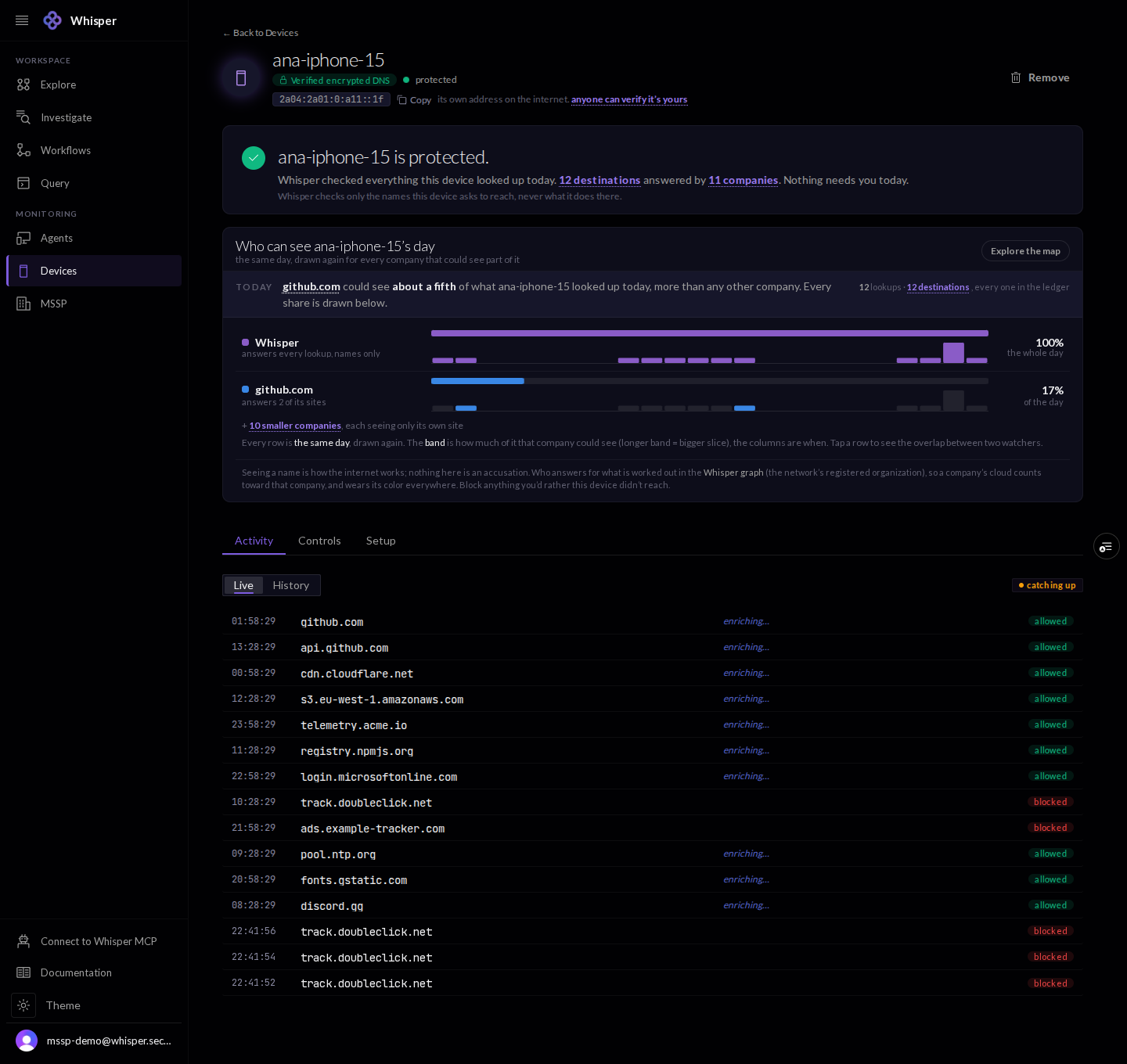Click the 01:58:29 timestamp
The image size is (1127, 1064).
point(254,621)
